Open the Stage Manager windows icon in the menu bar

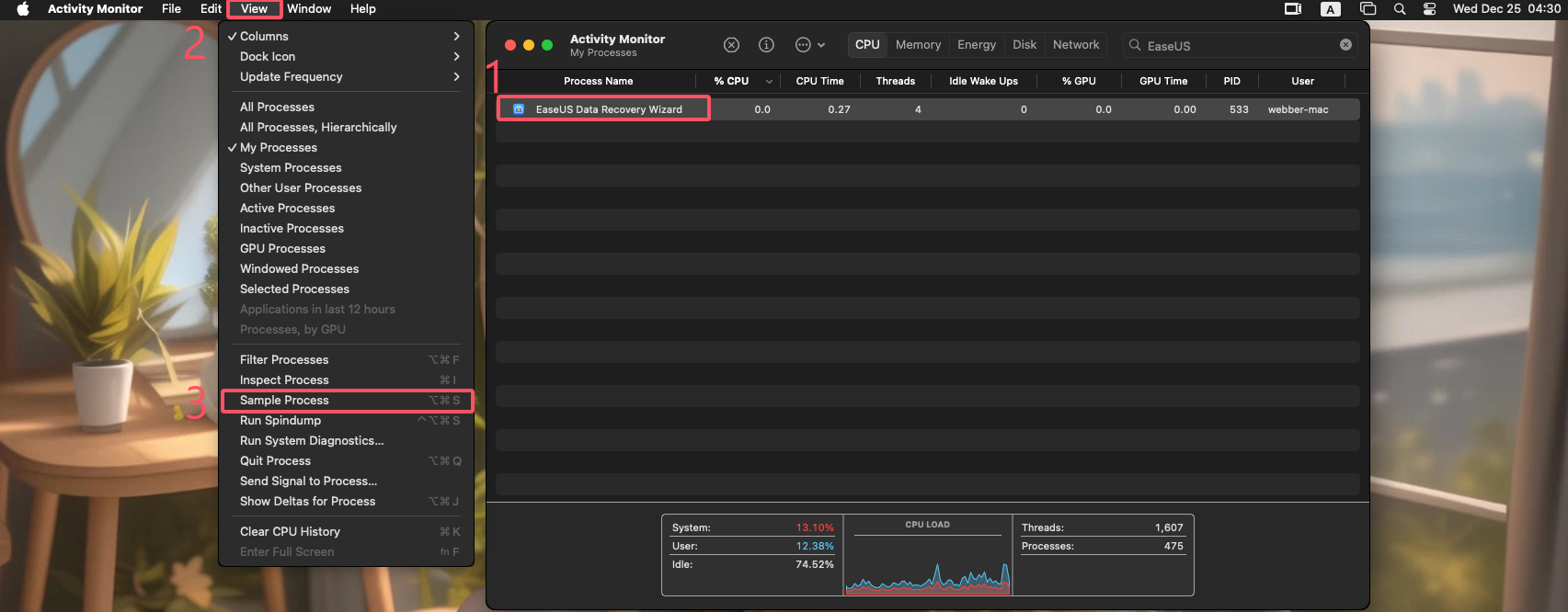point(1368,9)
